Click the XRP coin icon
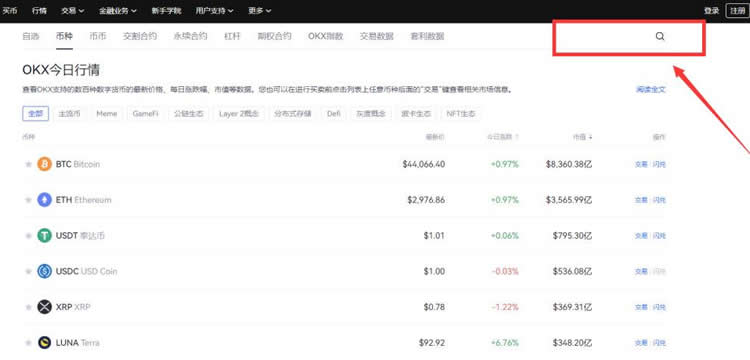 click(x=44, y=307)
